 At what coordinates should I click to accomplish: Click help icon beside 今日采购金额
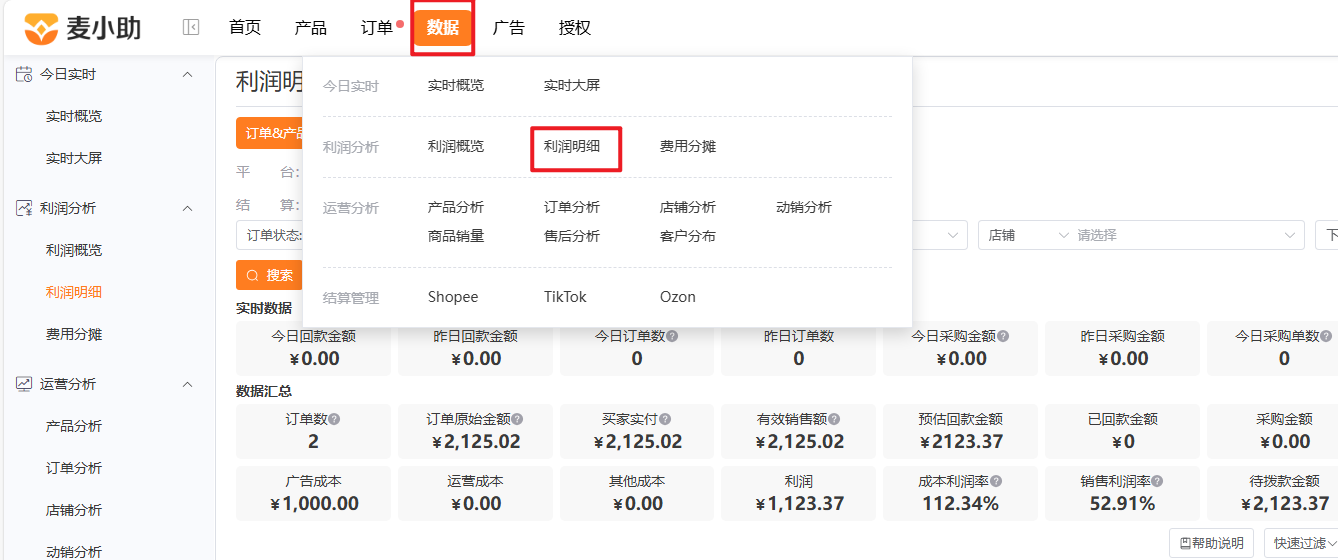coord(1002,337)
